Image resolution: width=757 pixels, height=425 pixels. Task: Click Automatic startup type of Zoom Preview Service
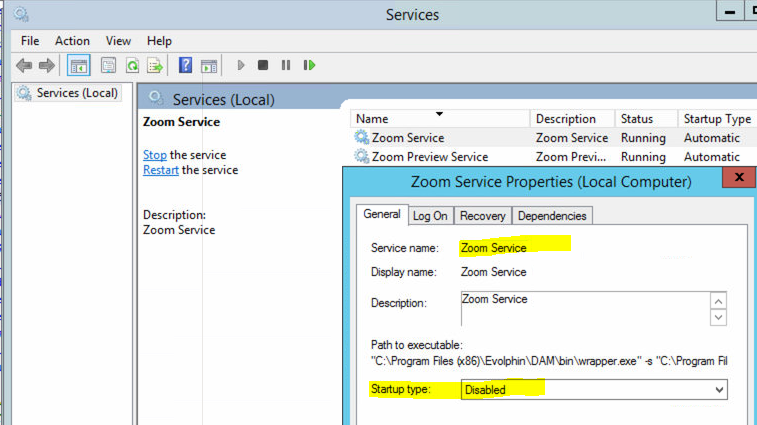pos(712,157)
